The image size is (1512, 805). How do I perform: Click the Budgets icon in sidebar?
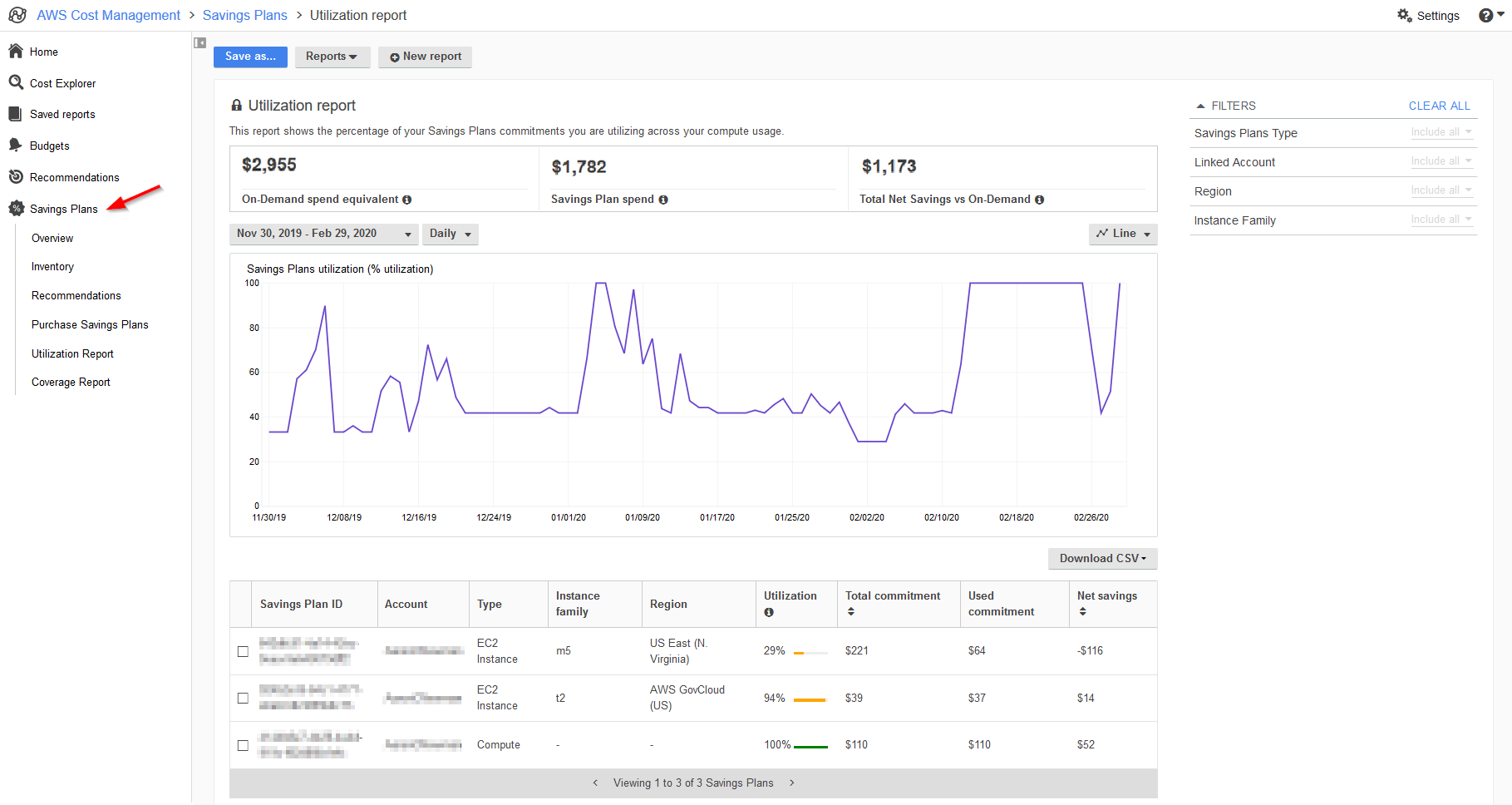tap(15, 145)
